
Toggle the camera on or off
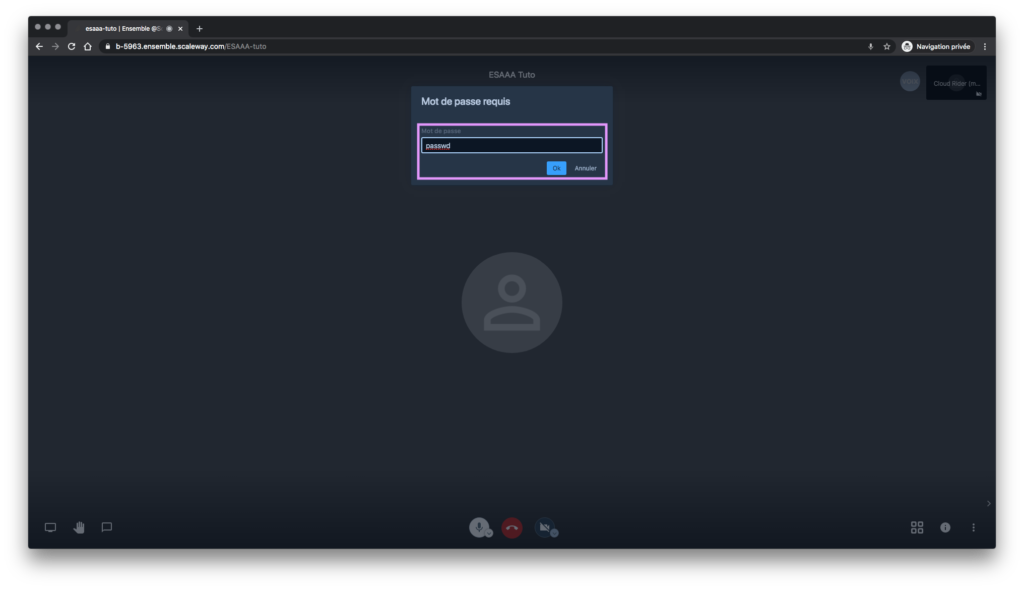click(543, 528)
